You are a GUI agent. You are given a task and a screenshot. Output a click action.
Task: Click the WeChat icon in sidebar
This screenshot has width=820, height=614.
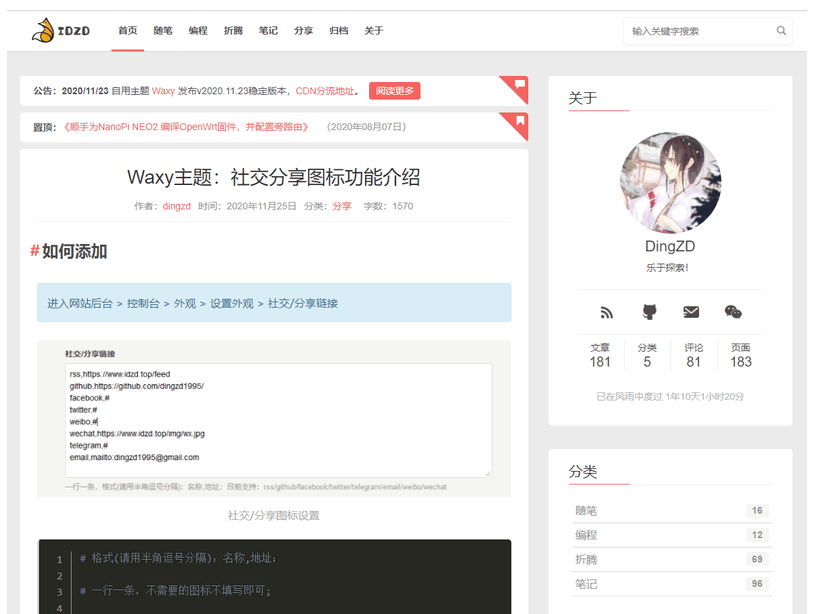click(x=733, y=312)
